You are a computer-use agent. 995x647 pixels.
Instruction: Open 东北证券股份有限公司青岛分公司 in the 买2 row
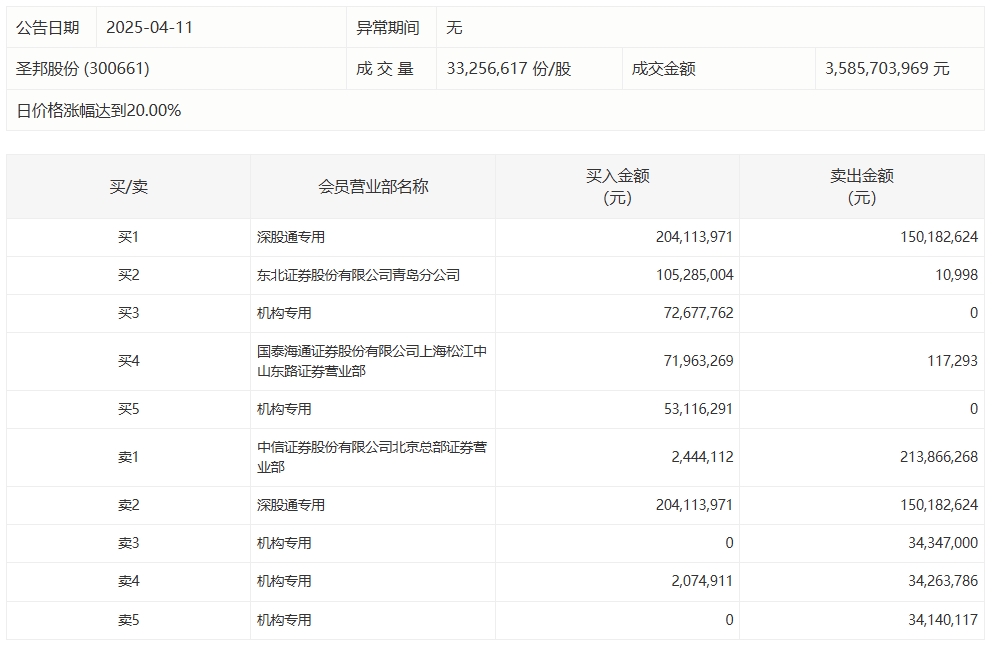(x=358, y=275)
